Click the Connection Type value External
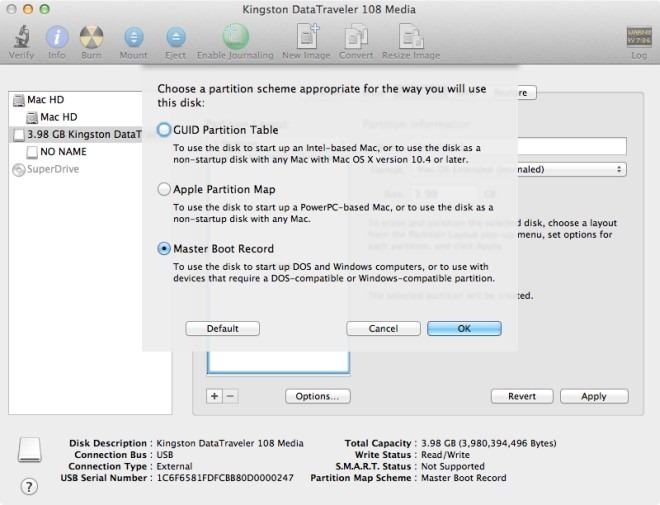The image size is (660, 505). pyautogui.click(x=174, y=466)
